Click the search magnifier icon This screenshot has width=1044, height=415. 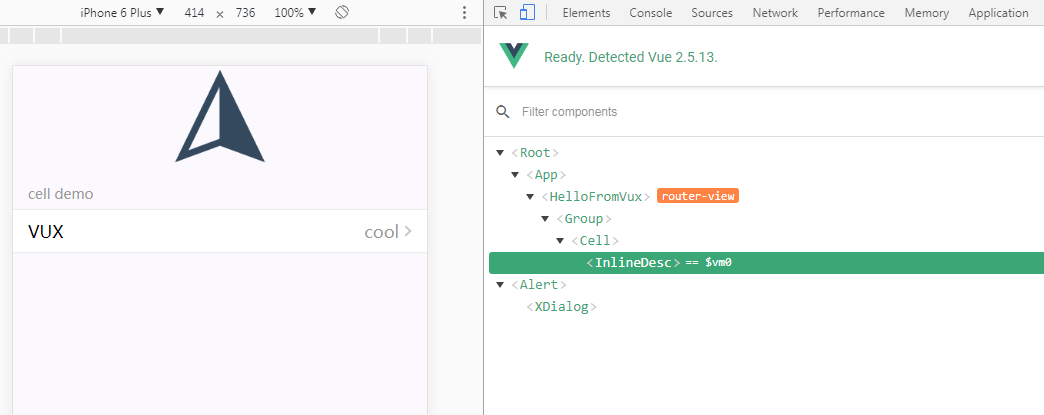(x=503, y=112)
